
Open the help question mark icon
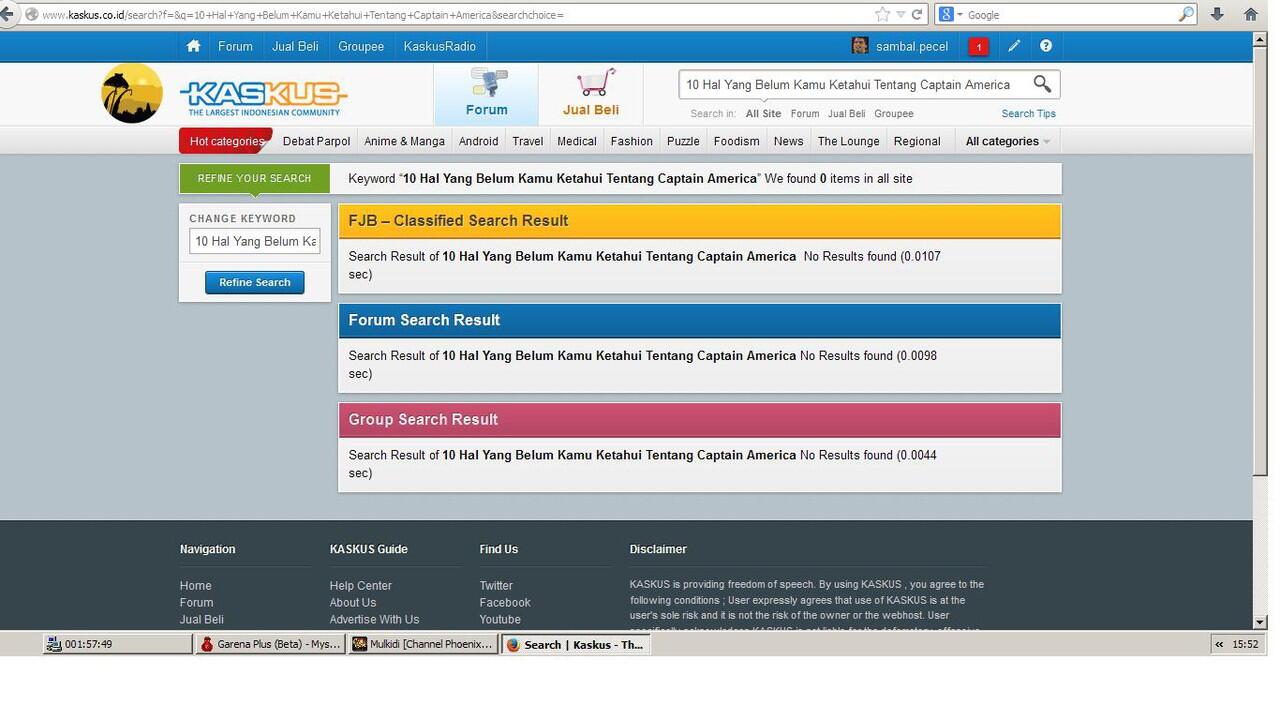(1046, 46)
